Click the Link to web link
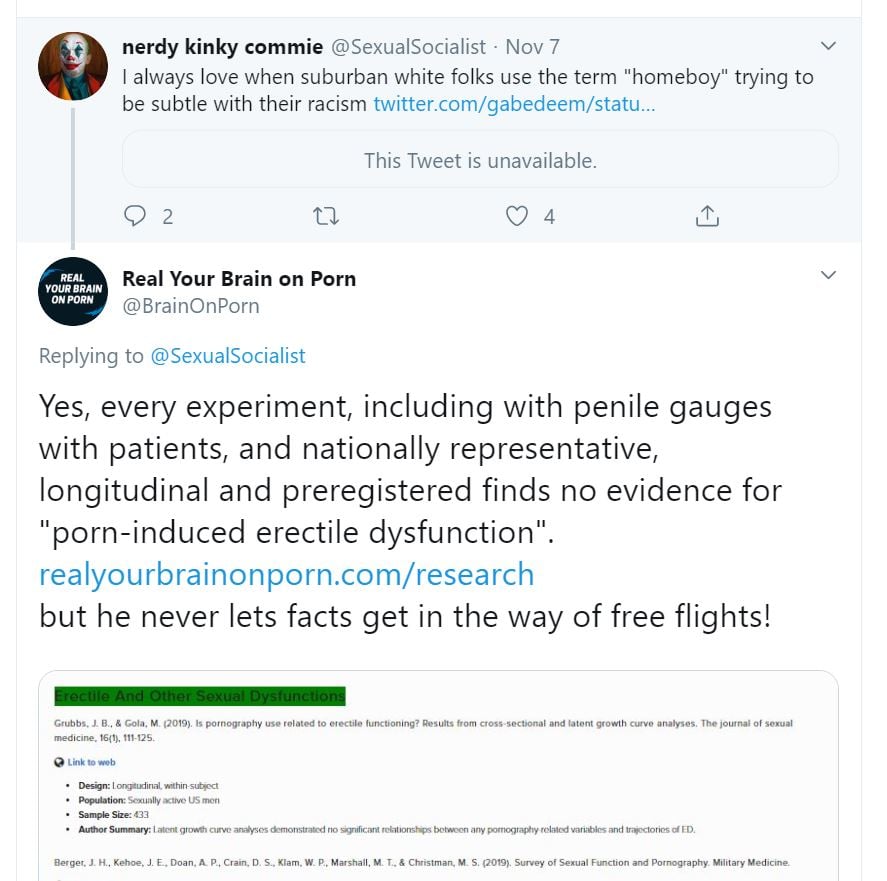The width and height of the screenshot is (887, 881). (91, 762)
